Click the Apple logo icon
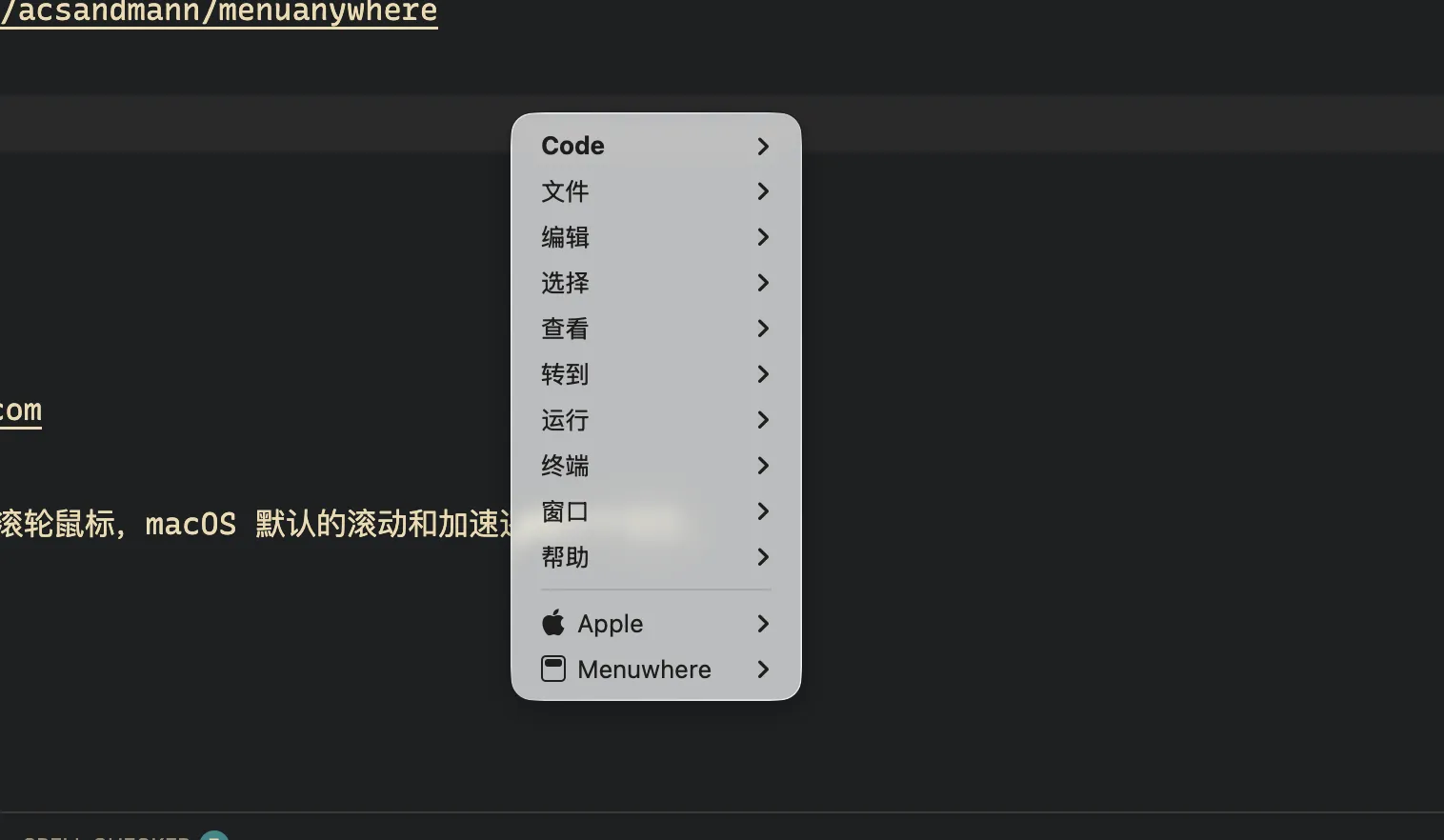Screen dimensions: 1444x840 (553, 623)
